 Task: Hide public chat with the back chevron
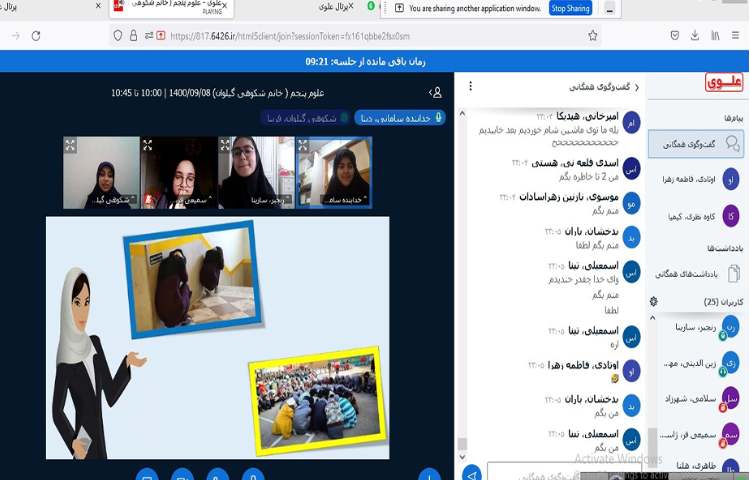coord(637,87)
